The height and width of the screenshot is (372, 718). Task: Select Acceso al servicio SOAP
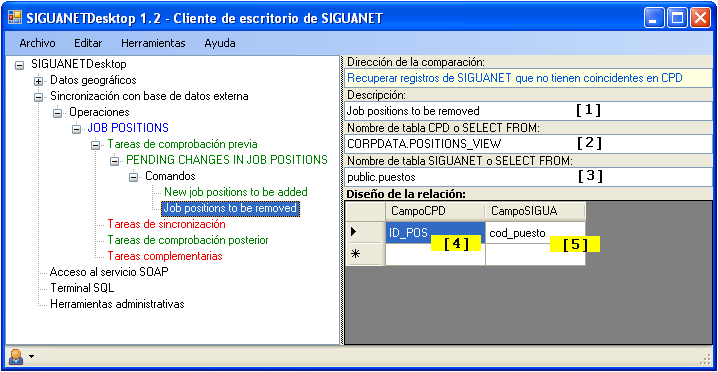[x=109, y=272]
